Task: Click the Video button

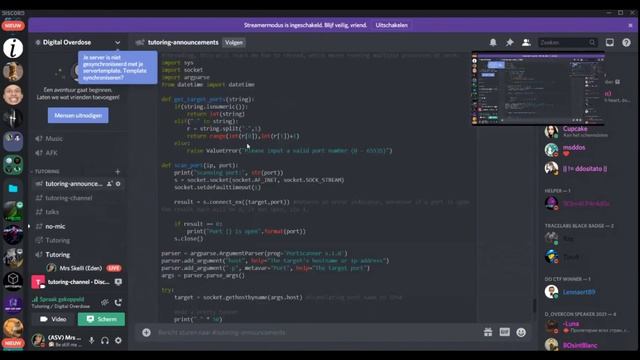Action: (53, 319)
